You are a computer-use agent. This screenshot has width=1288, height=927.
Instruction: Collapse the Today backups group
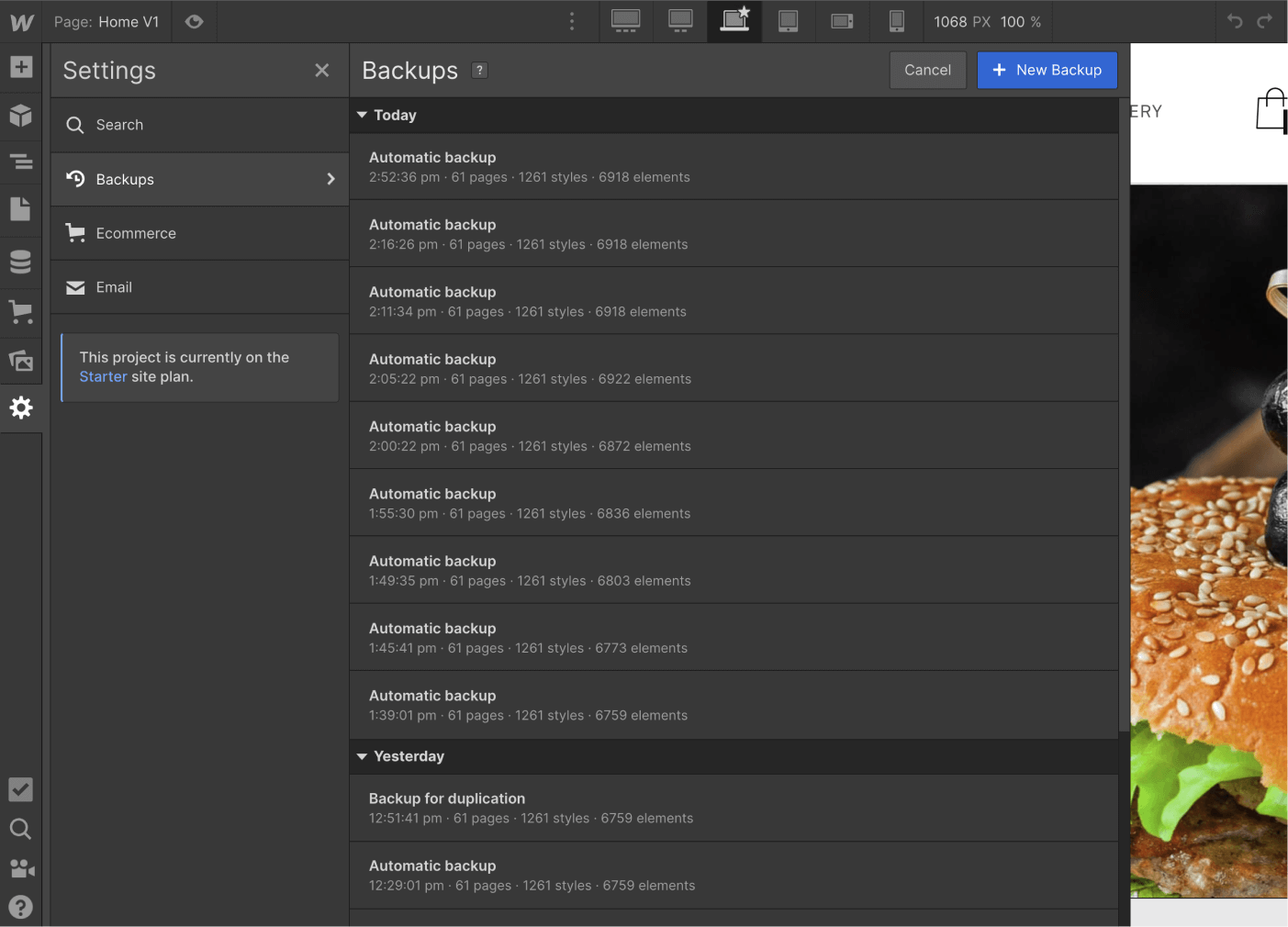tap(363, 115)
